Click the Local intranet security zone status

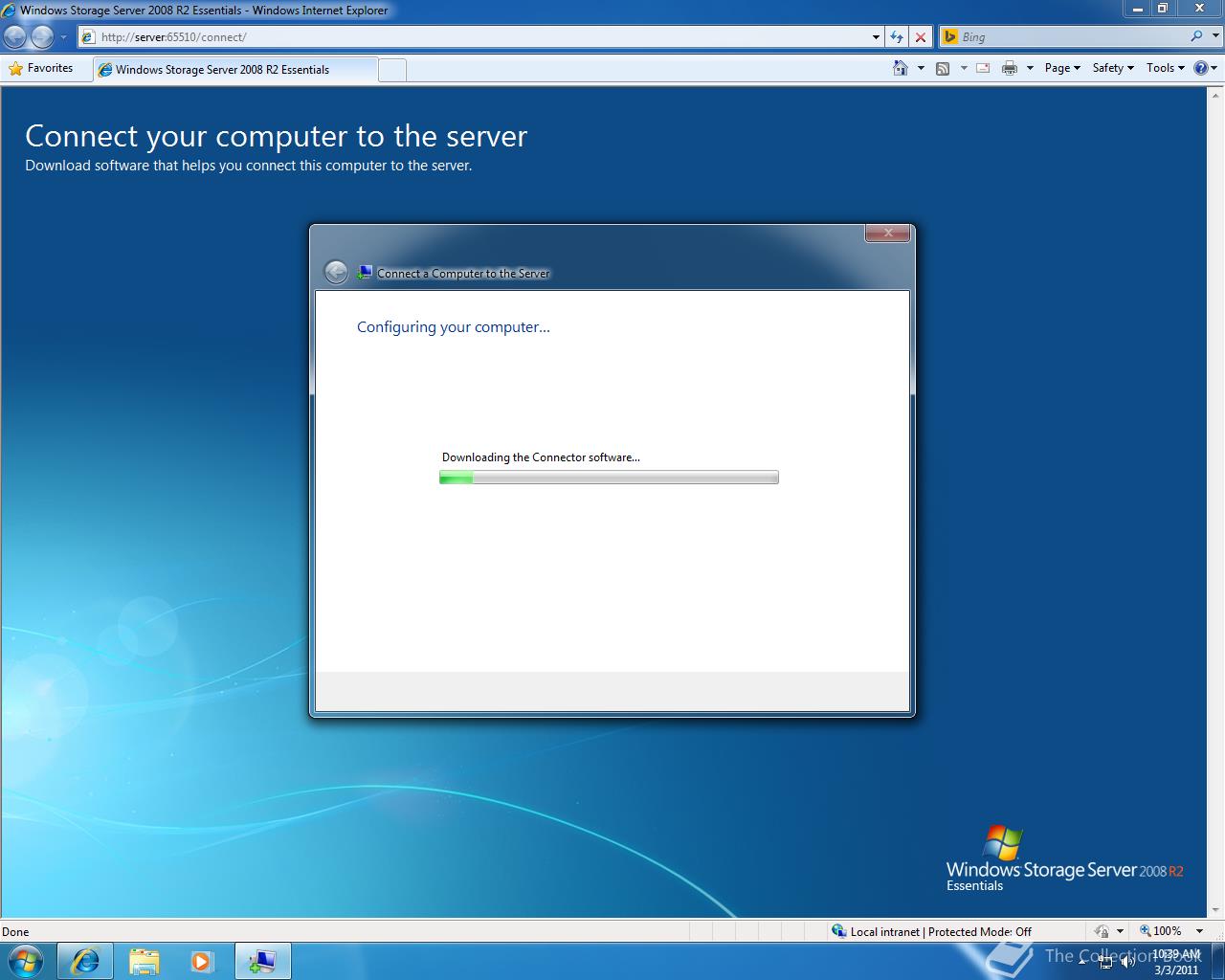click(x=941, y=931)
